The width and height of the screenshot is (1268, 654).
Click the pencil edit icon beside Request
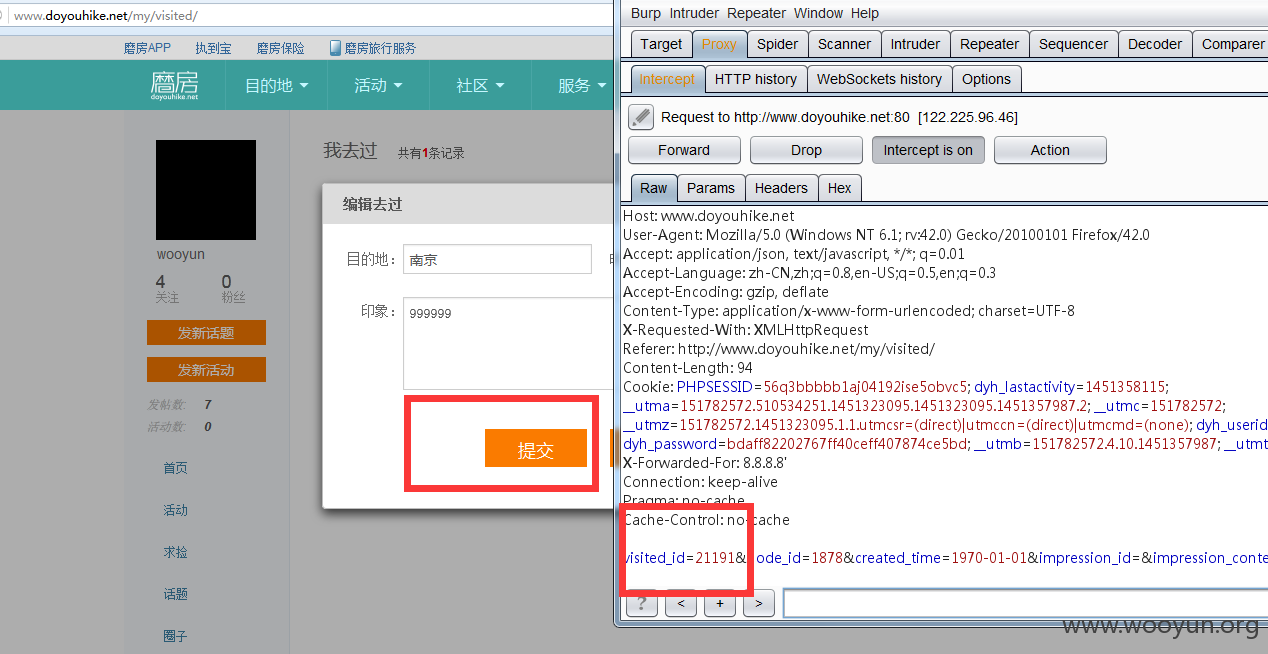641,117
